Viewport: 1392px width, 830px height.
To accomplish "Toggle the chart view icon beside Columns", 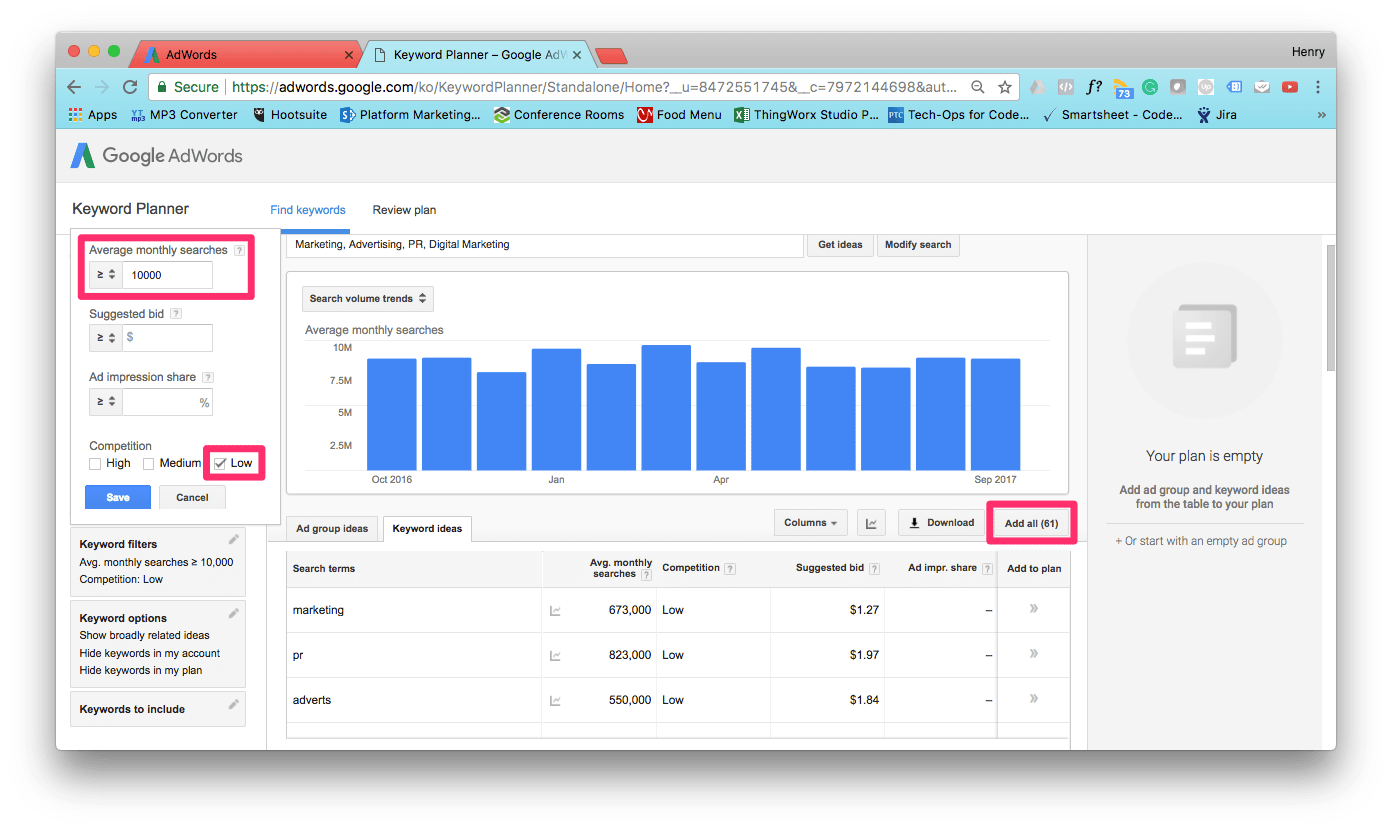I will pyautogui.click(x=871, y=522).
